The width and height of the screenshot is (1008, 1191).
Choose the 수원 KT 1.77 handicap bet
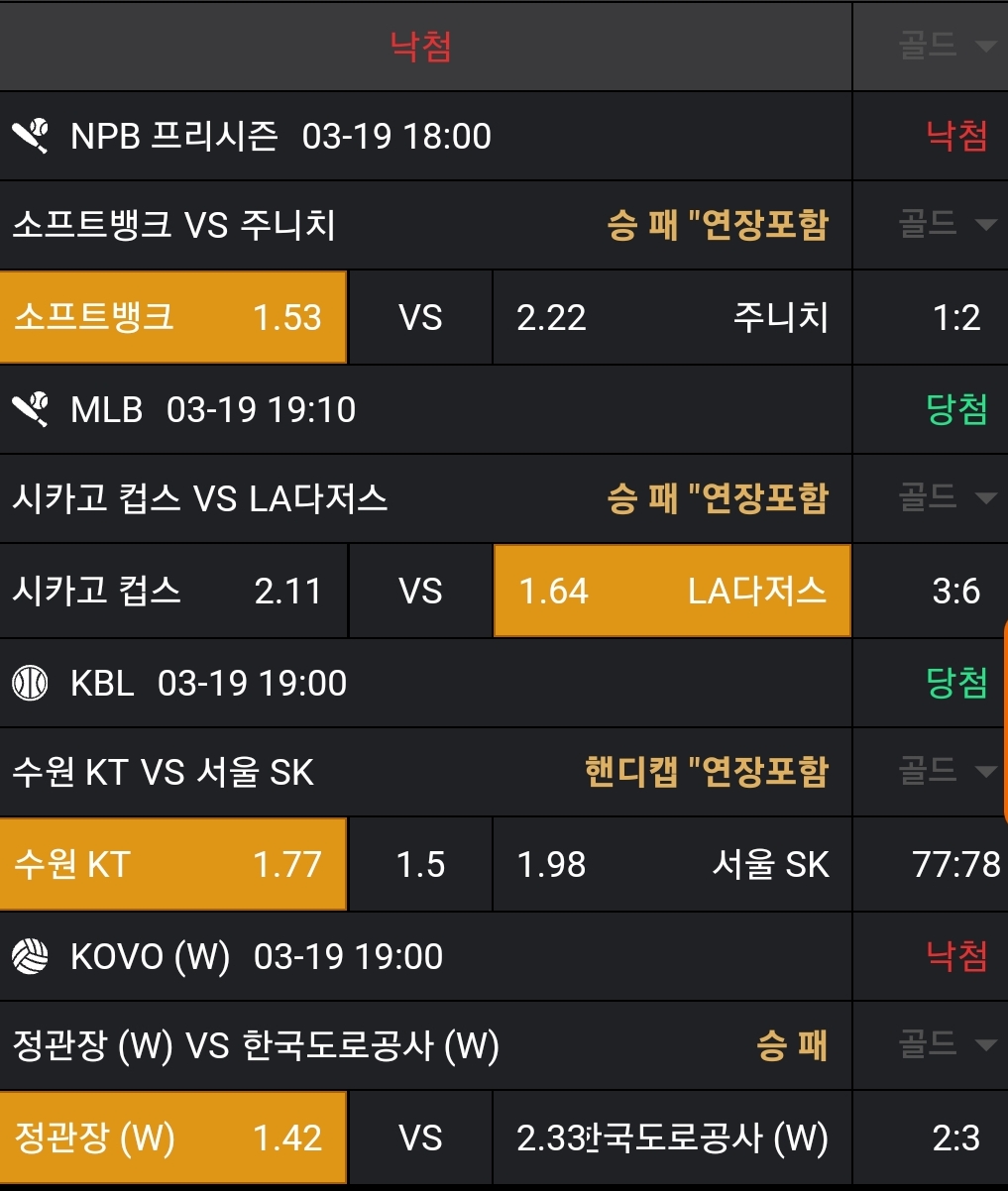pos(172,864)
